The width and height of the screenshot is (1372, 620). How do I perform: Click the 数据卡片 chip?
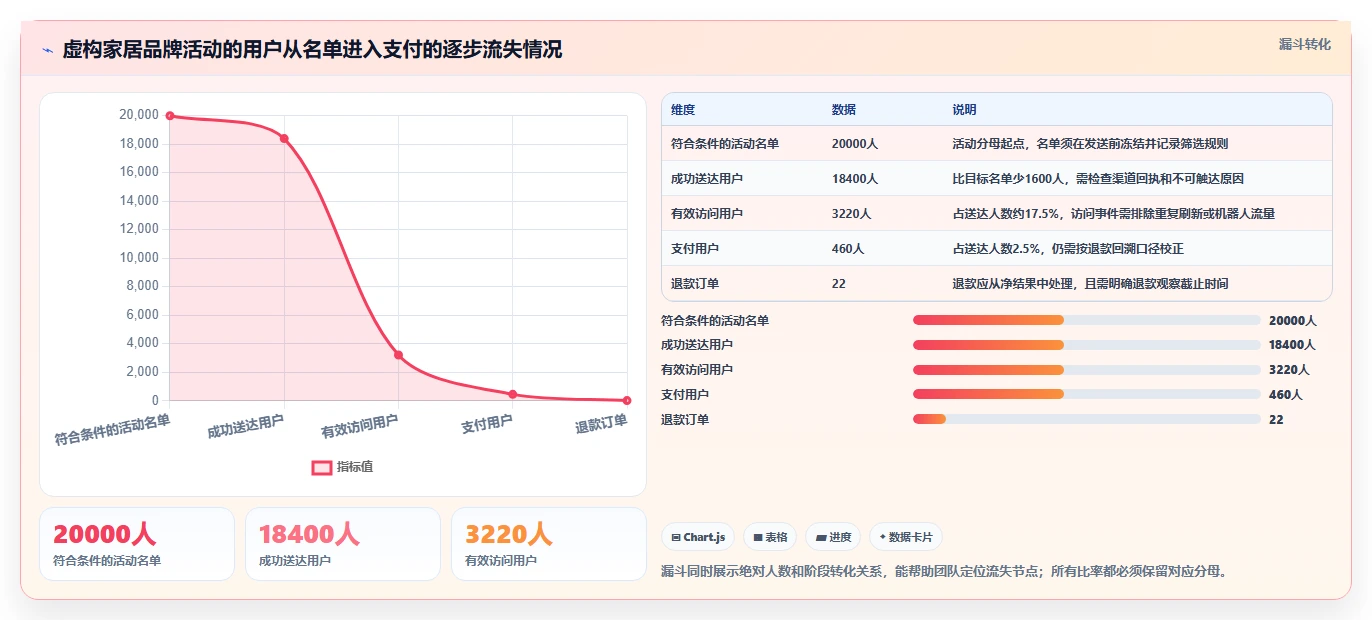click(x=906, y=537)
